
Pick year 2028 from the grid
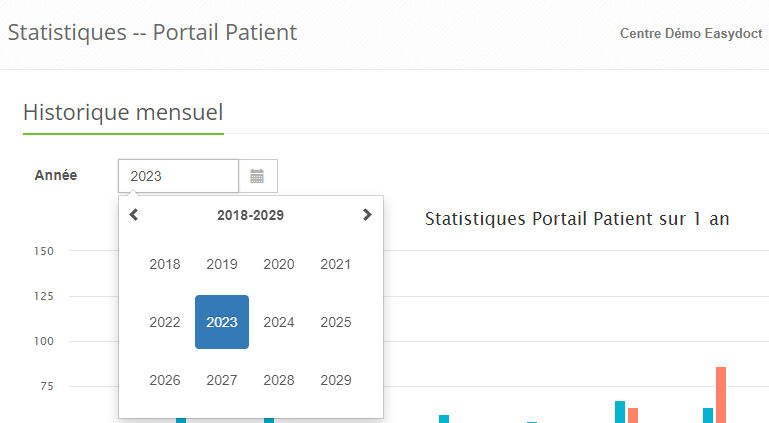click(x=279, y=380)
